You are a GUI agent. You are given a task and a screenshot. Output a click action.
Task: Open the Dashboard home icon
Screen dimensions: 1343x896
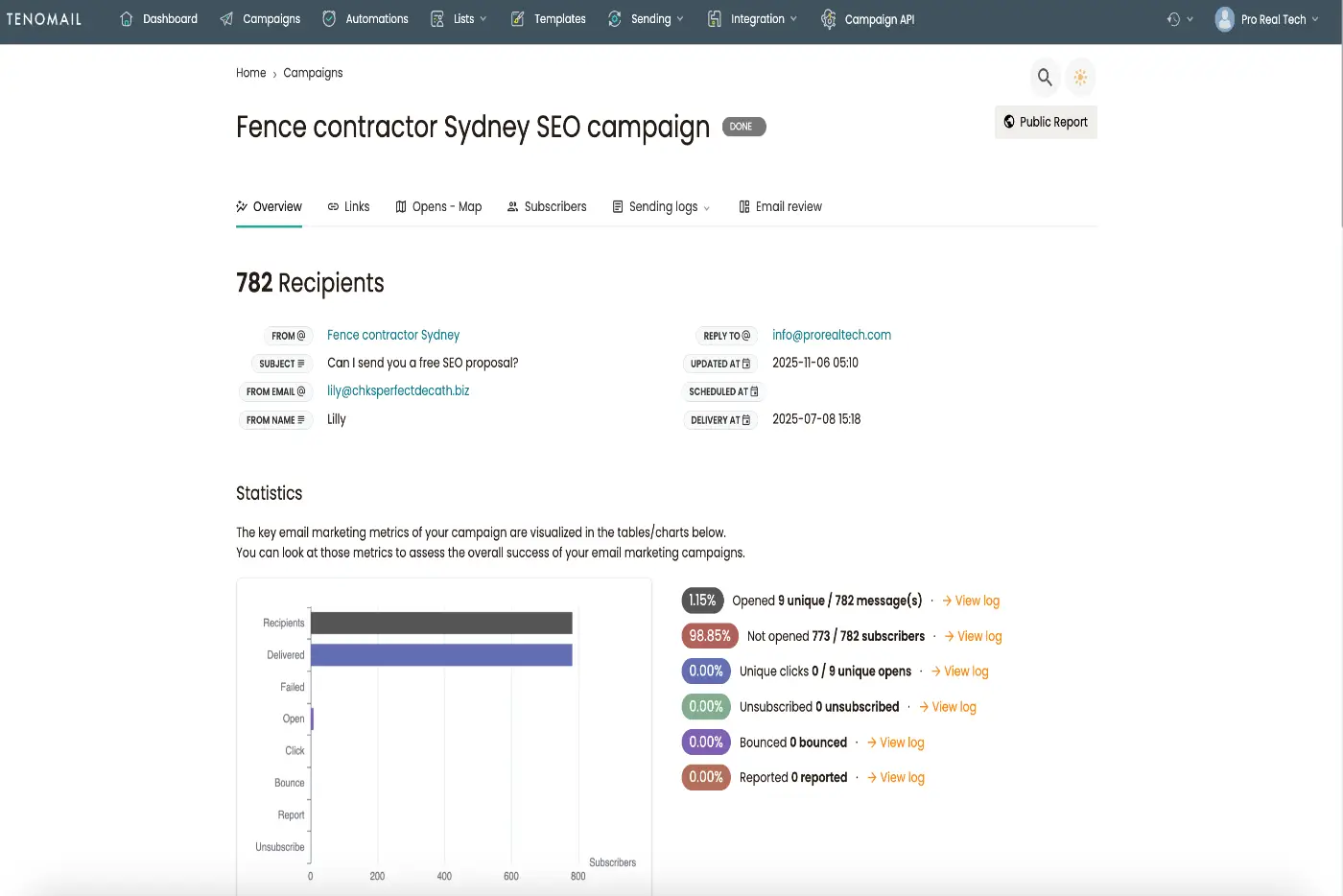point(127,19)
